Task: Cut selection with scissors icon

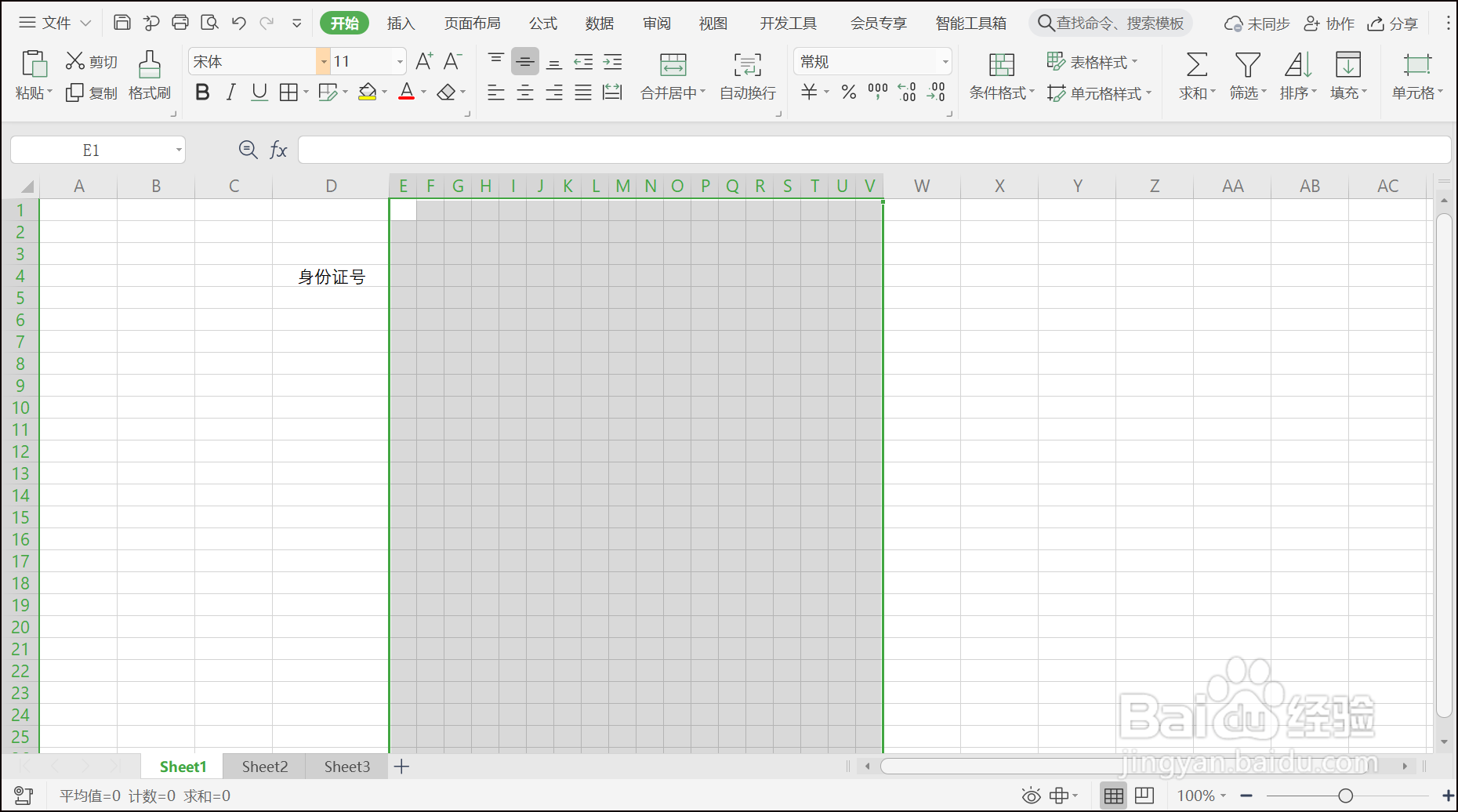Action: [x=74, y=60]
